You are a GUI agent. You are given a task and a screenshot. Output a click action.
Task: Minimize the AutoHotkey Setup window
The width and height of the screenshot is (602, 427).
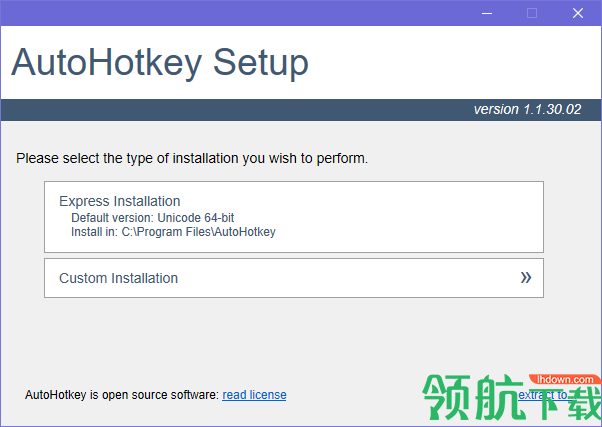pos(487,13)
